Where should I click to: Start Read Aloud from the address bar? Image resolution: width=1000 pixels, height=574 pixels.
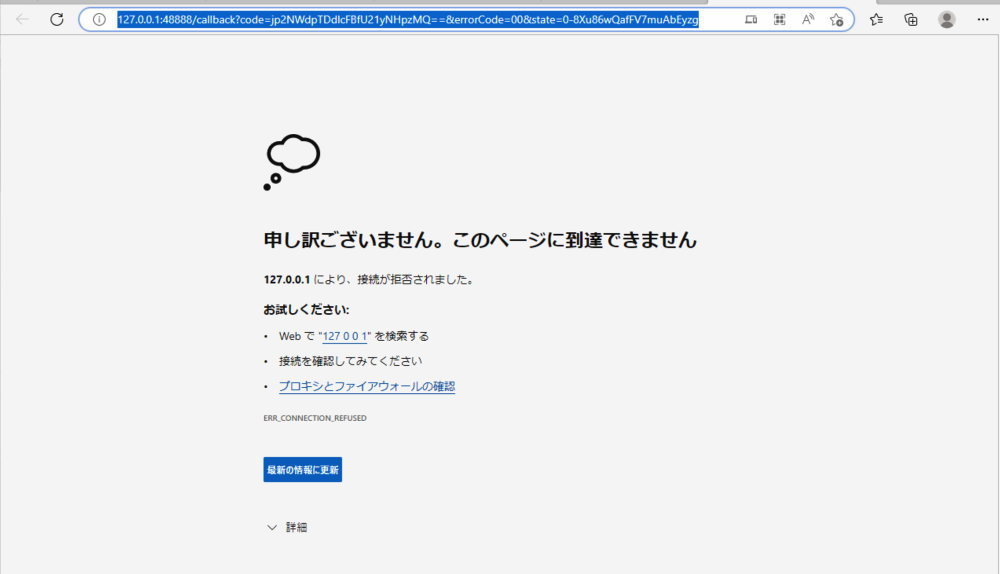[808, 20]
